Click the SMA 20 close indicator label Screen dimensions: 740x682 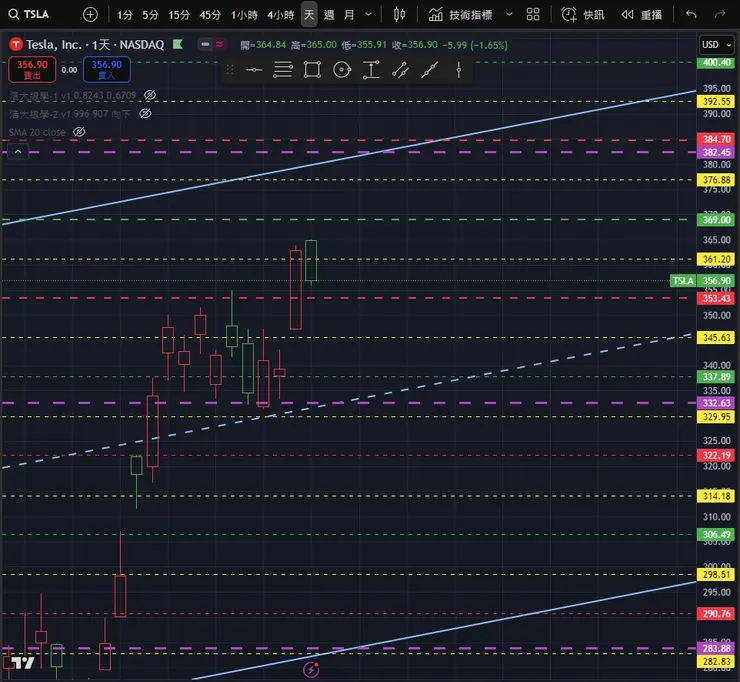tap(37, 132)
